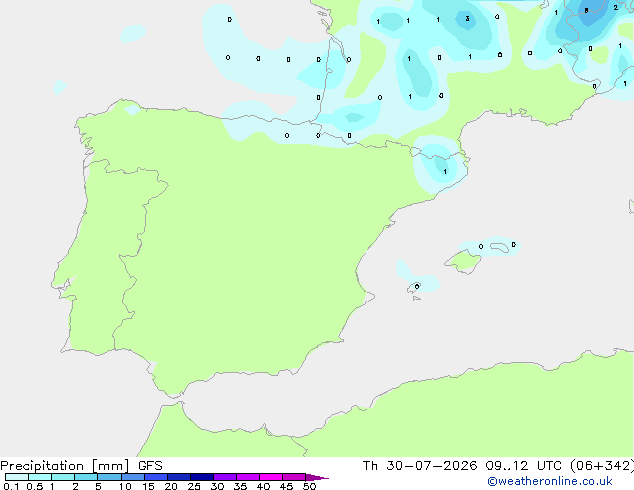Screen dimensions: 634x490
Task: Select the 40–45 mm magenta legend swatch
Action: pyautogui.click(x=271, y=477)
